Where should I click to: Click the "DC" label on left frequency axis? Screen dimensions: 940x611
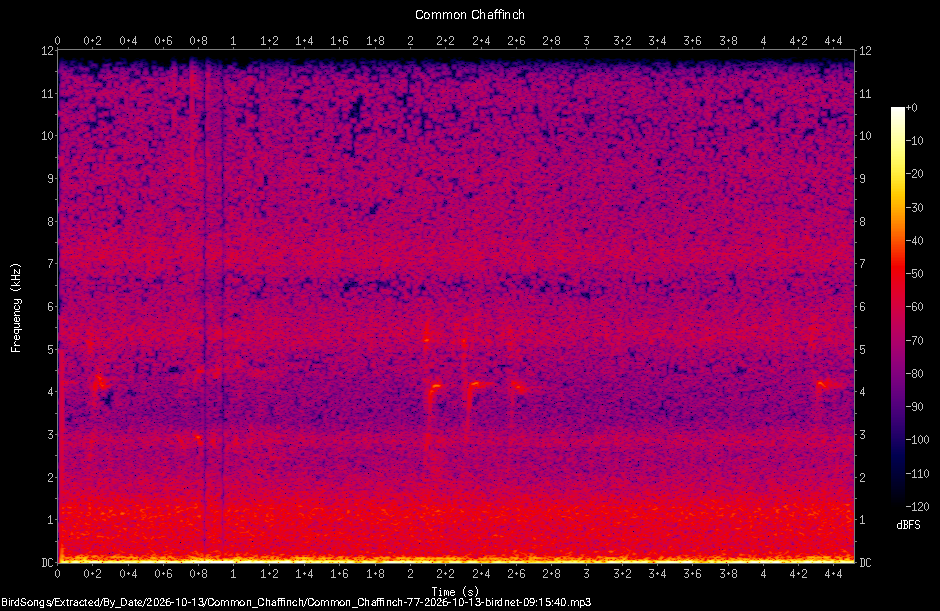tap(47, 562)
